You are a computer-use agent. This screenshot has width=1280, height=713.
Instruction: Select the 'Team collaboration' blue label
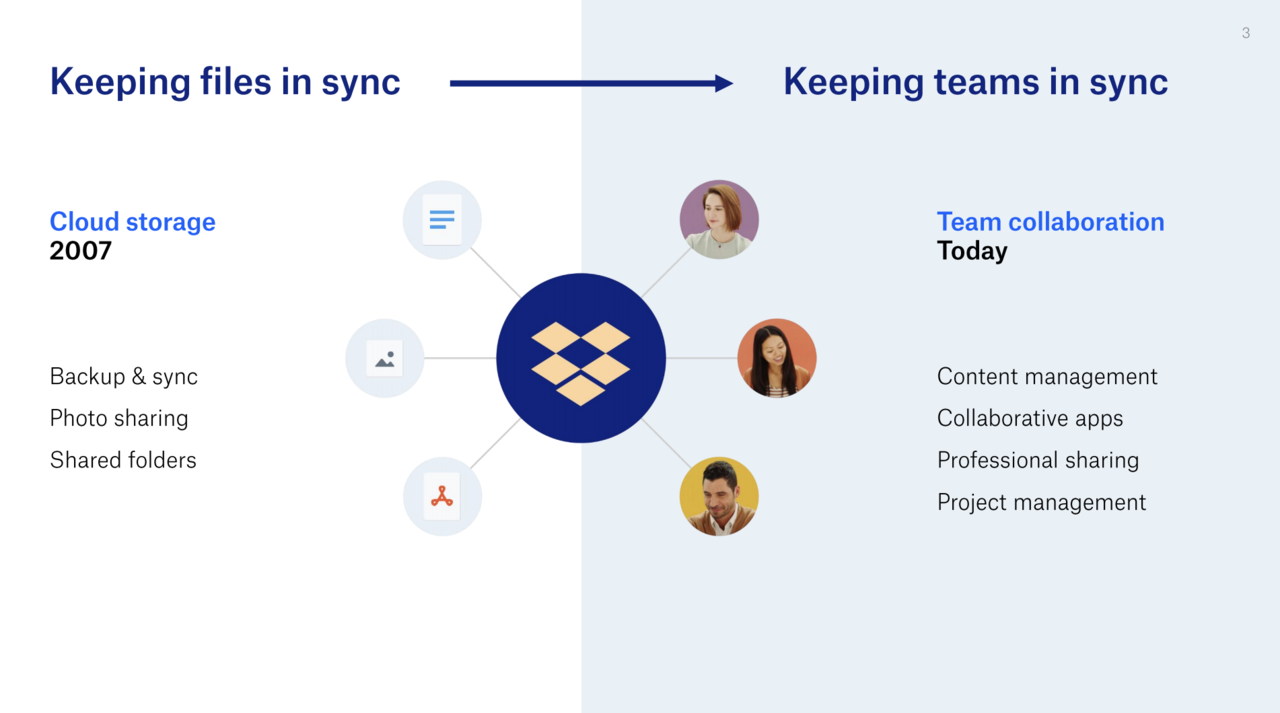[x=1050, y=222]
